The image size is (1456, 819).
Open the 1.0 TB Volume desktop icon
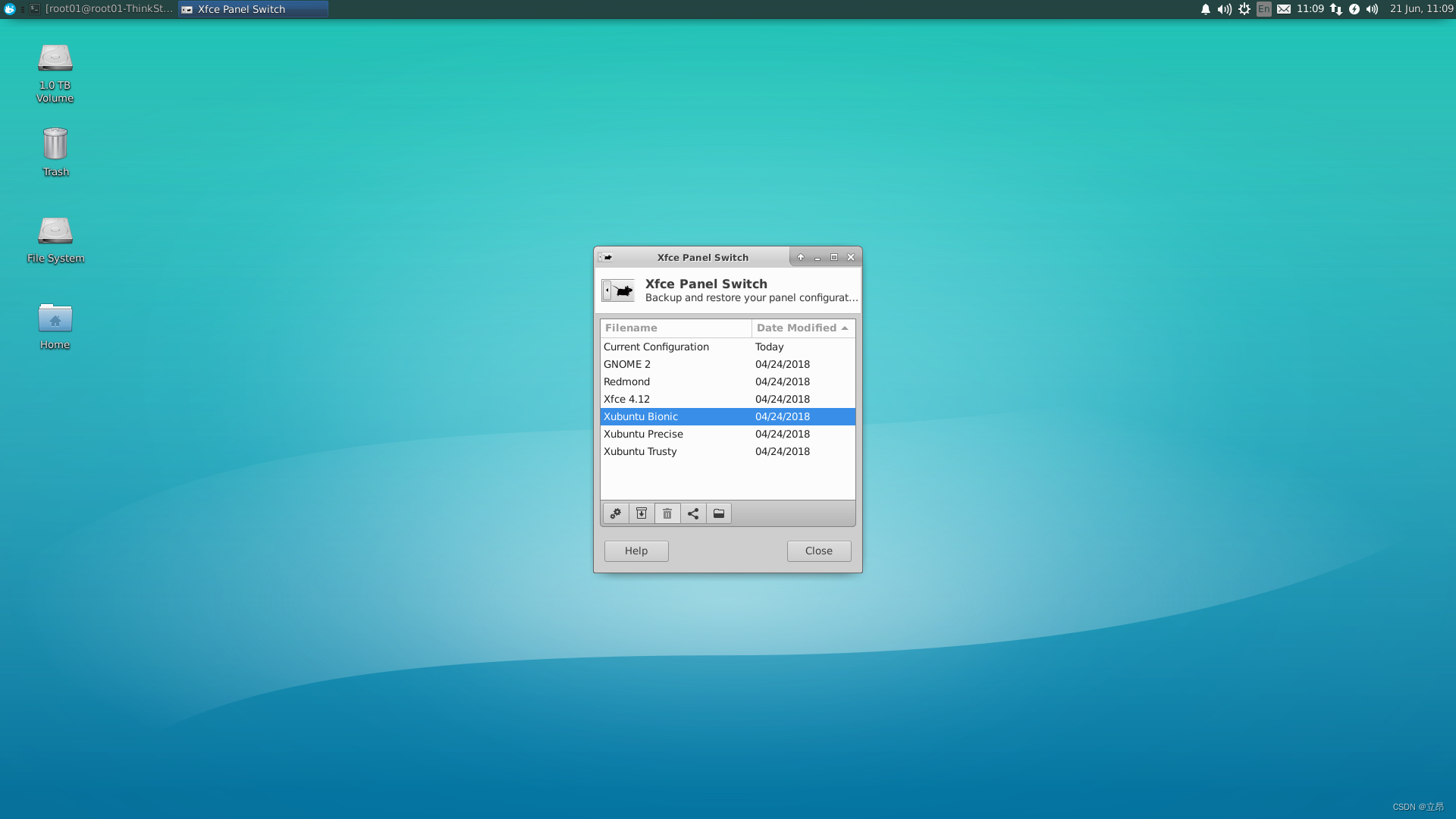[x=55, y=68]
